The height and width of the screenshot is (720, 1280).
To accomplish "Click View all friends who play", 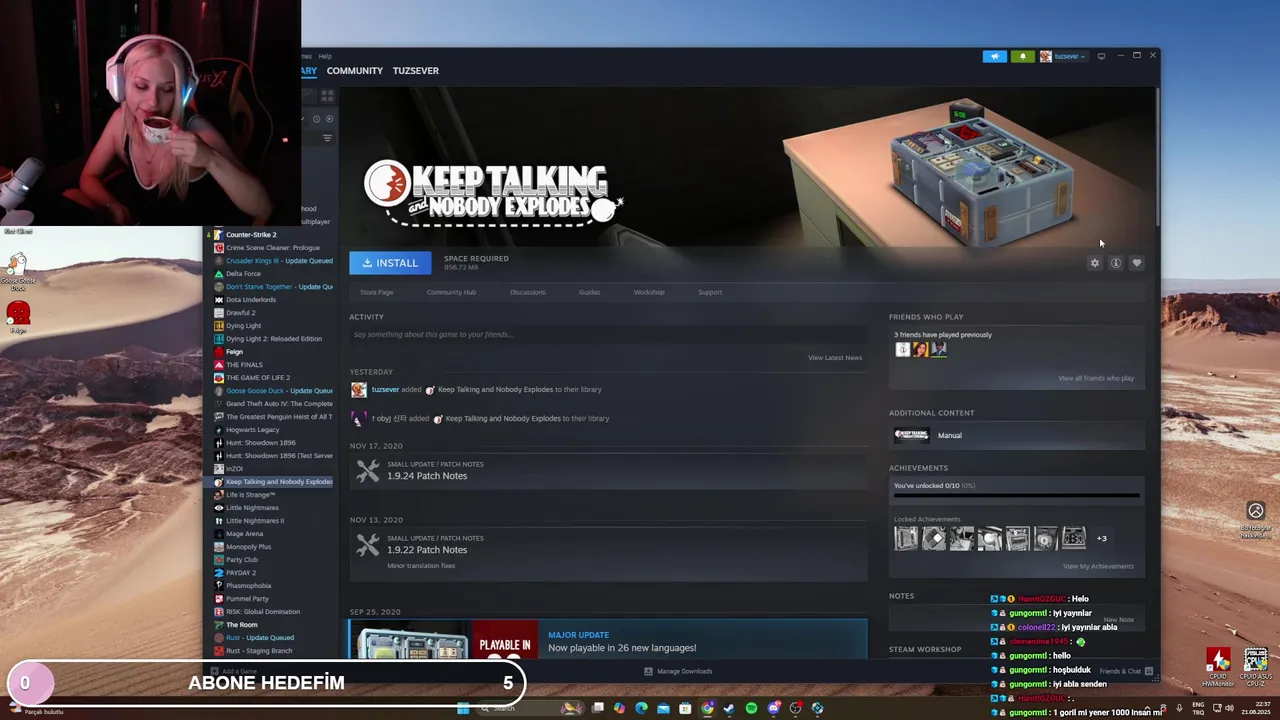I will pos(1096,378).
